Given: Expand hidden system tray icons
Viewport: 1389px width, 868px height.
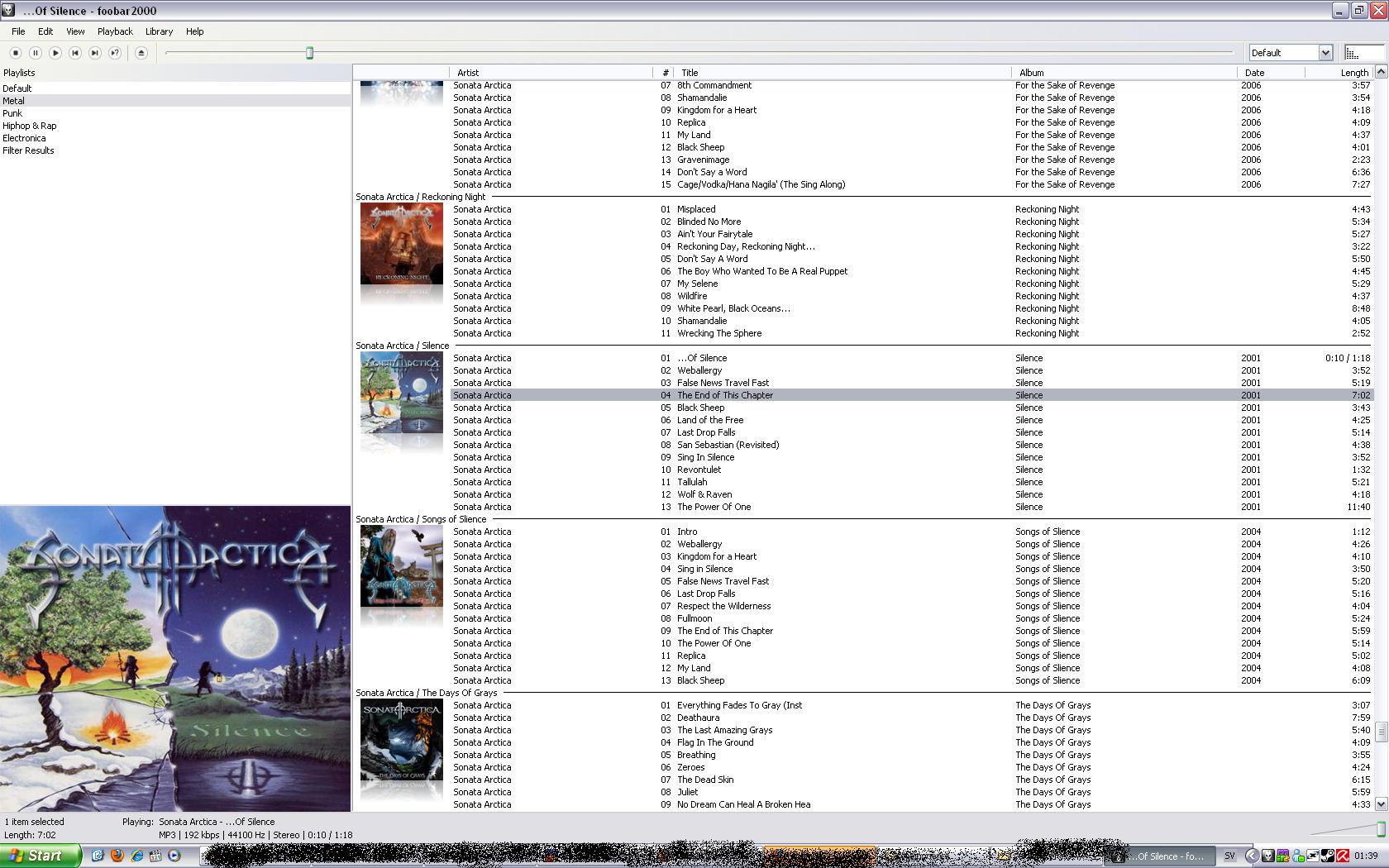Looking at the screenshot, I should 1252,856.
